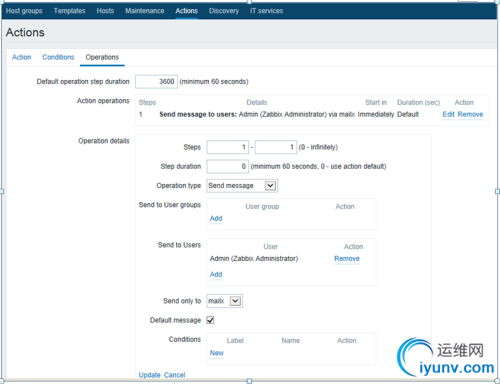
Task: Open IT services in navigation bar
Action: coord(266,11)
